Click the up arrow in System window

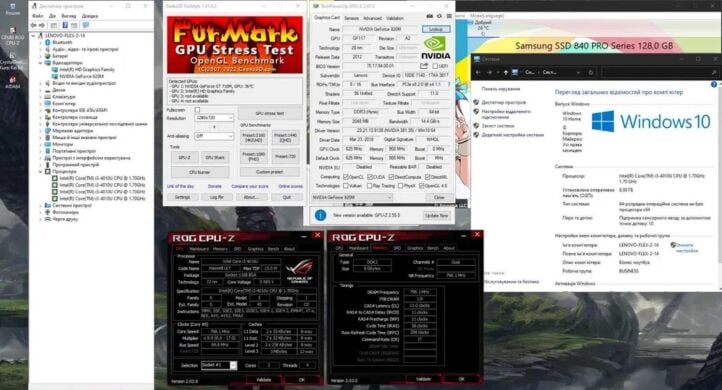pyautogui.click(x=506, y=72)
